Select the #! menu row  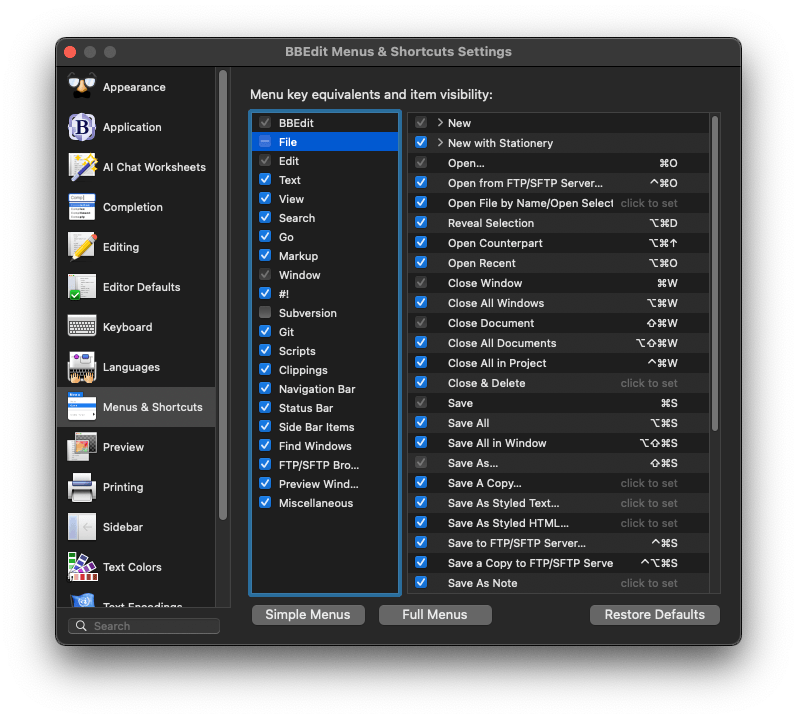click(325, 294)
